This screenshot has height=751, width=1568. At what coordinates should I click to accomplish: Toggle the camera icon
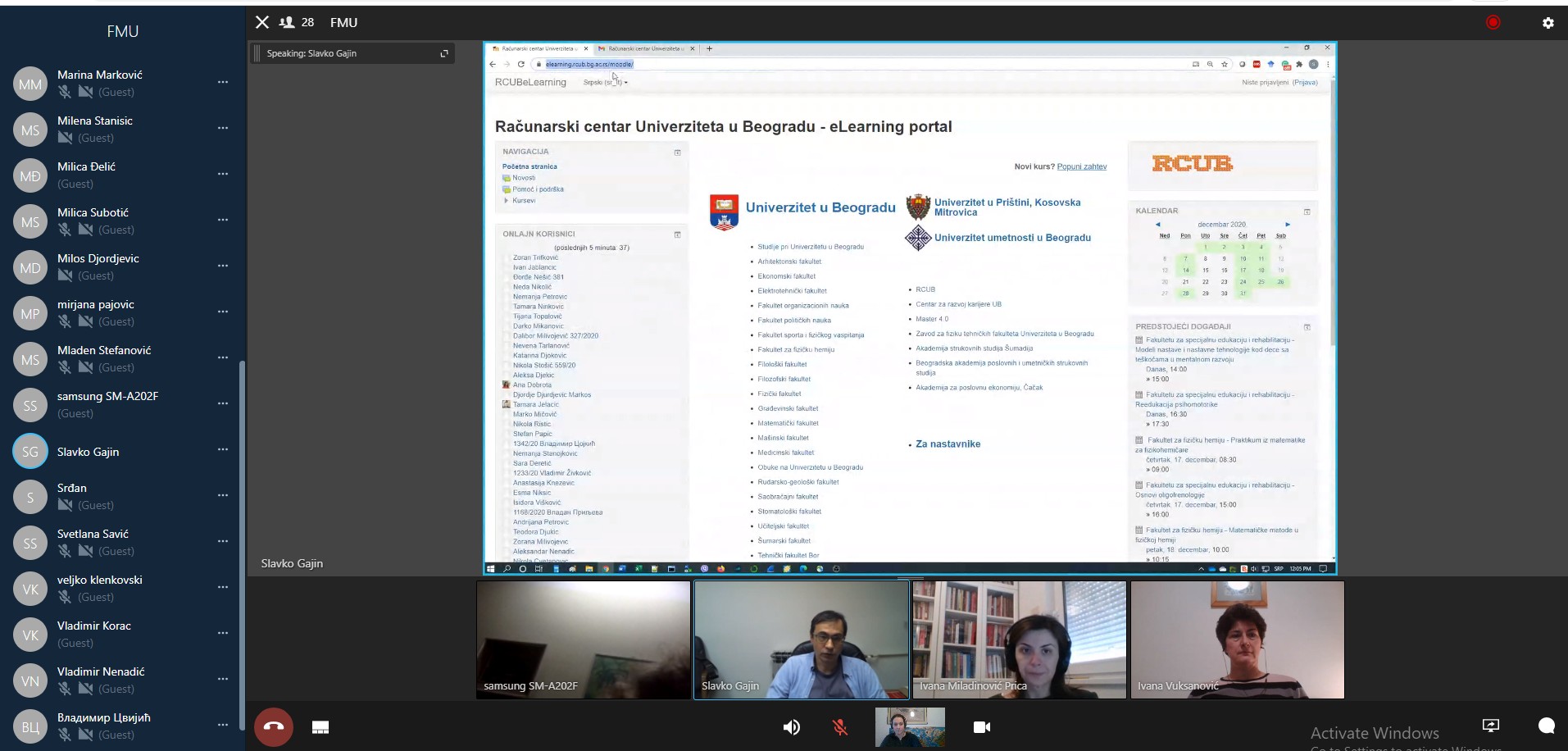pos(981,727)
